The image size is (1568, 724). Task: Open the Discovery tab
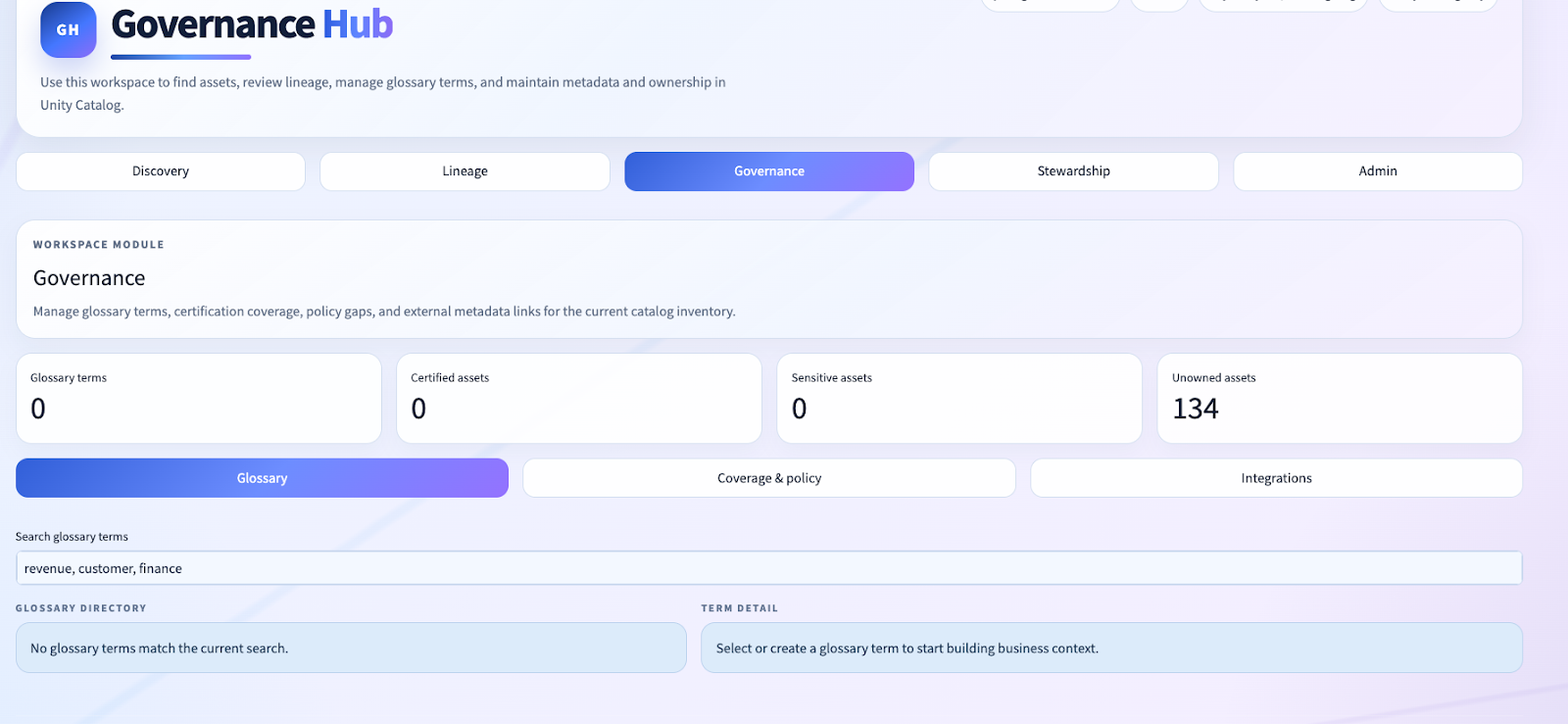click(x=161, y=171)
